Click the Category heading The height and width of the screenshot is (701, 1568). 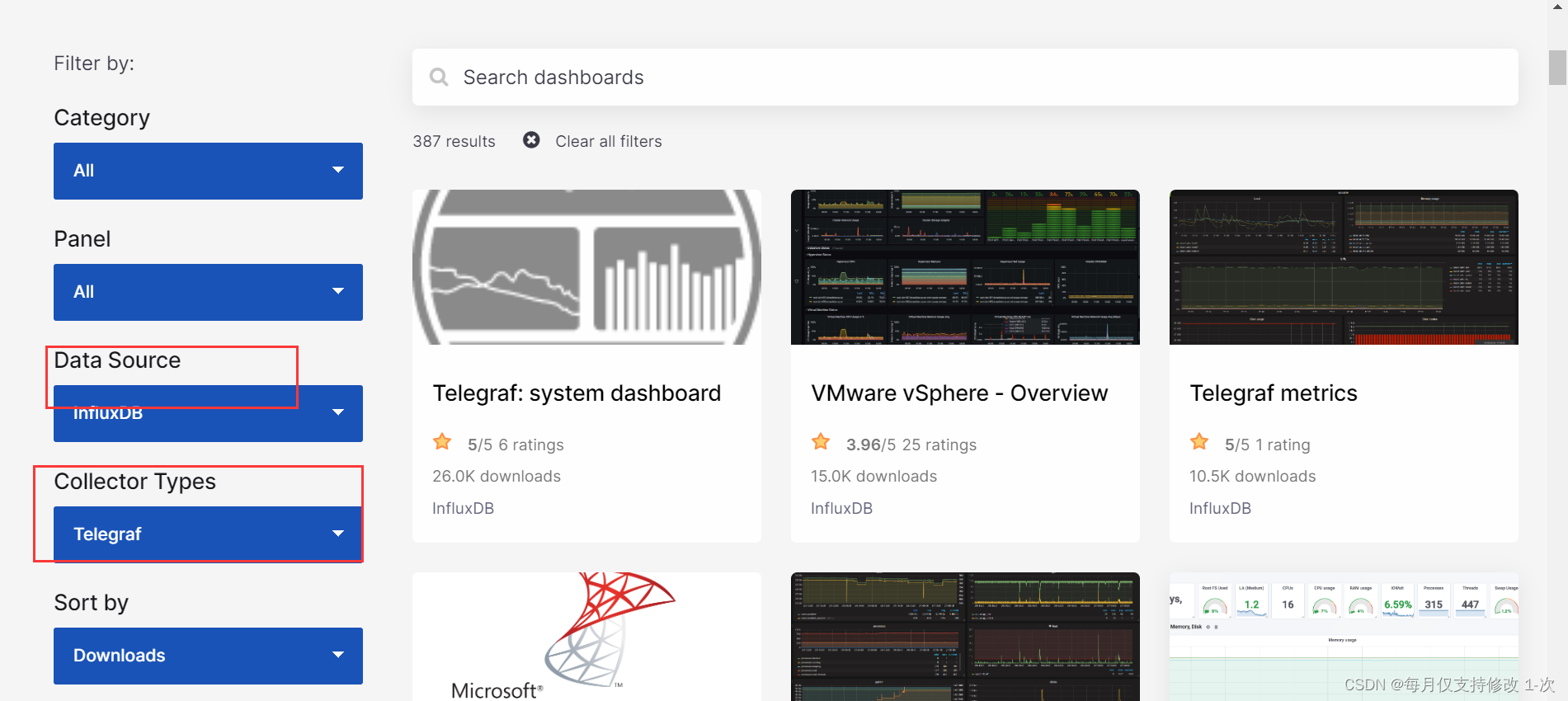pos(101,118)
